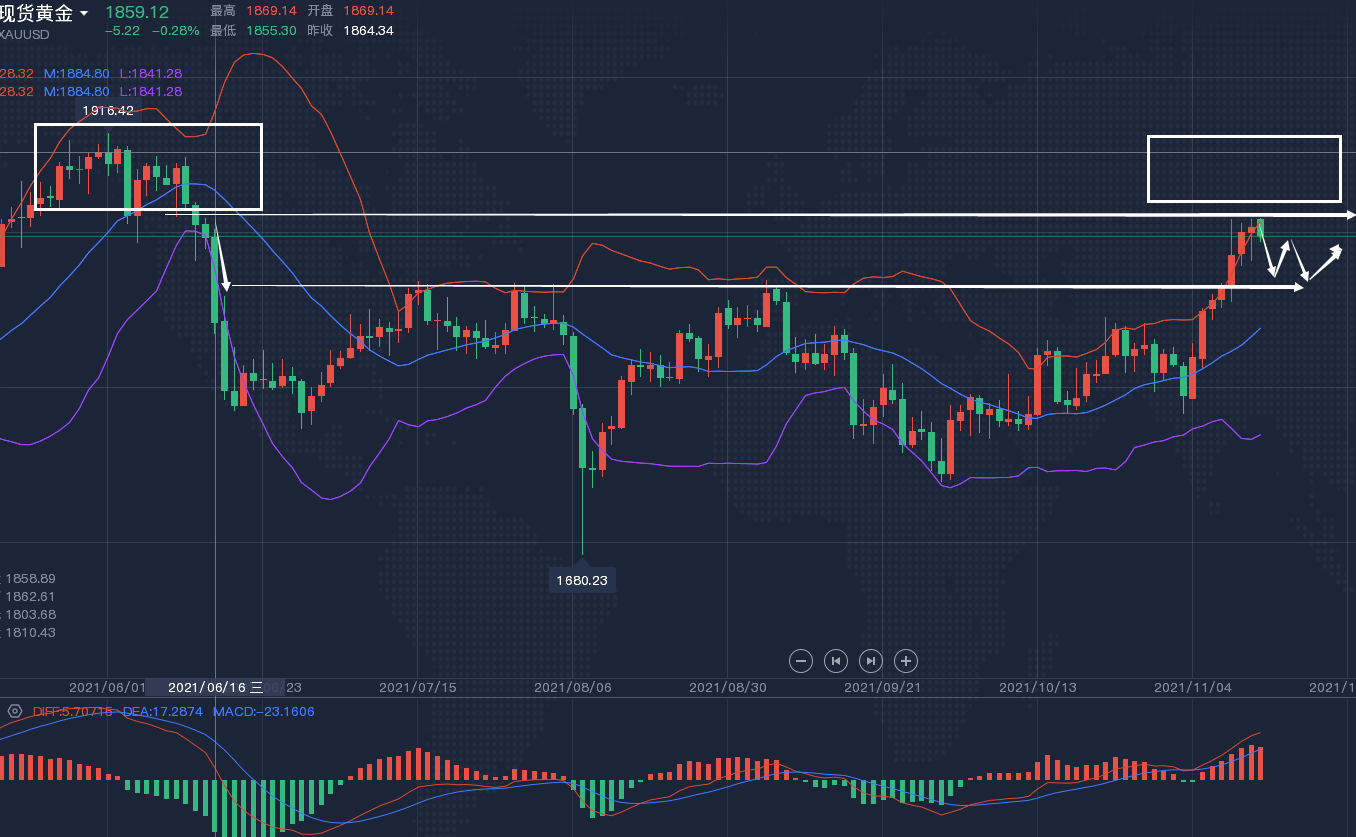Click the 2021/10/13 date on time axis

coord(1037,687)
